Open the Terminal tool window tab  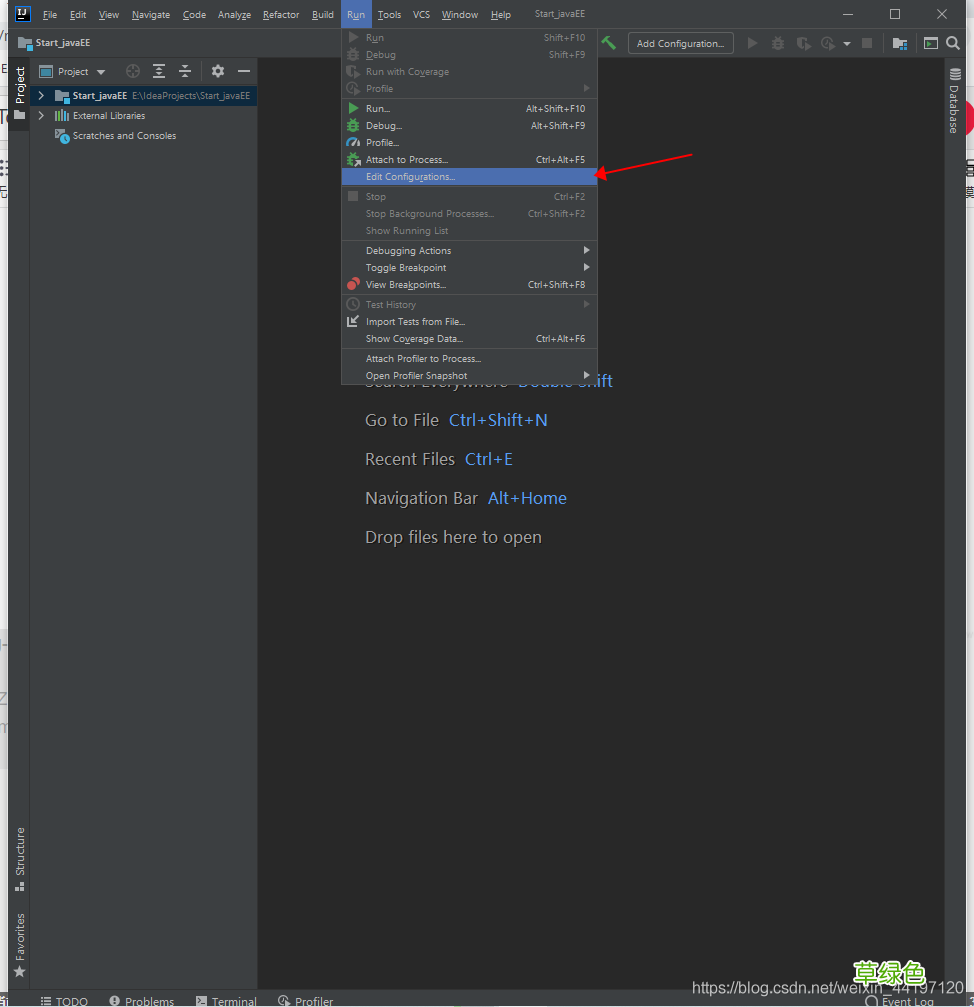coord(226,1000)
